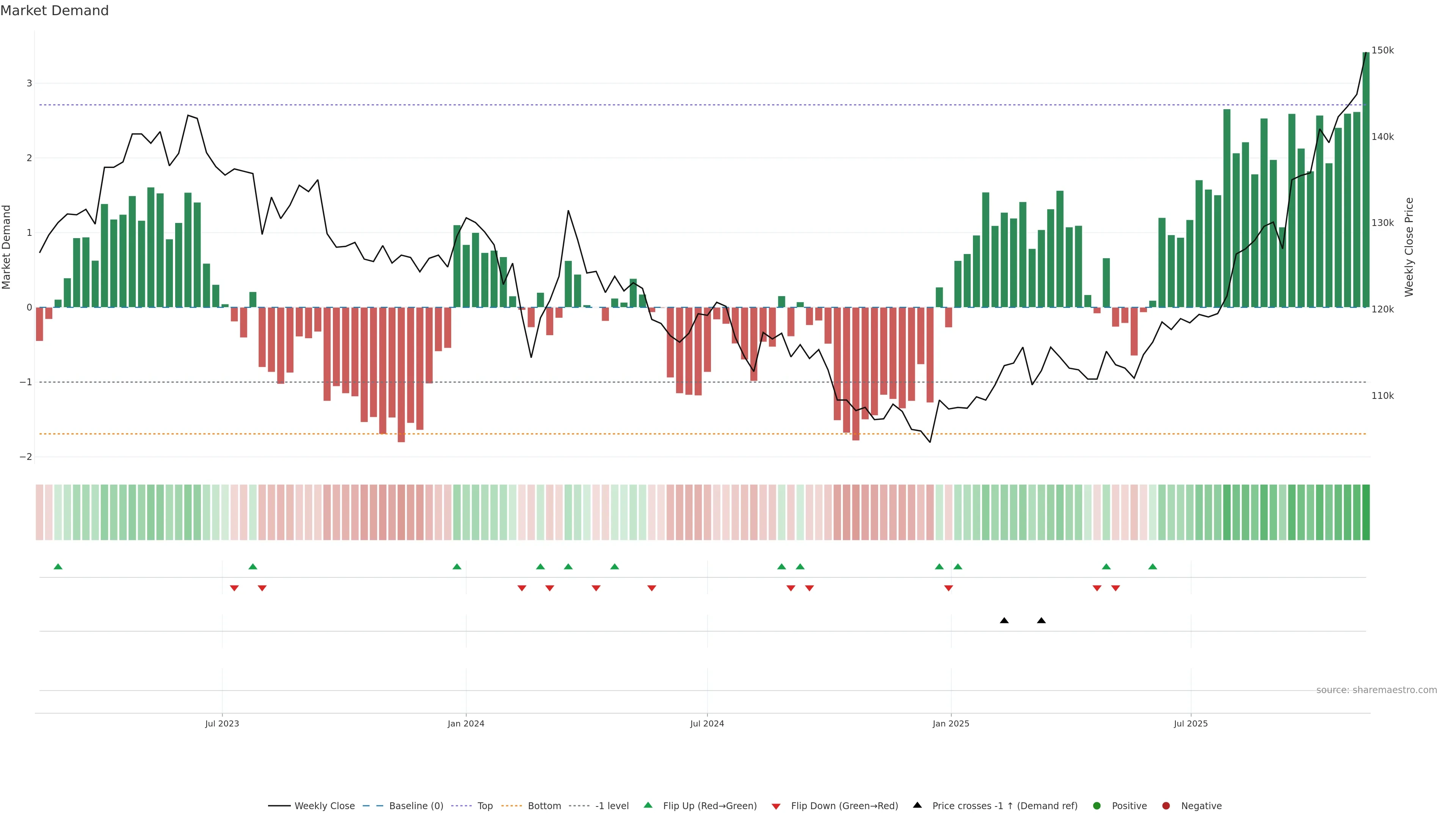Click the red Negative legend dot
Viewport: 1456px width, 819px height.
tap(1166, 806)
